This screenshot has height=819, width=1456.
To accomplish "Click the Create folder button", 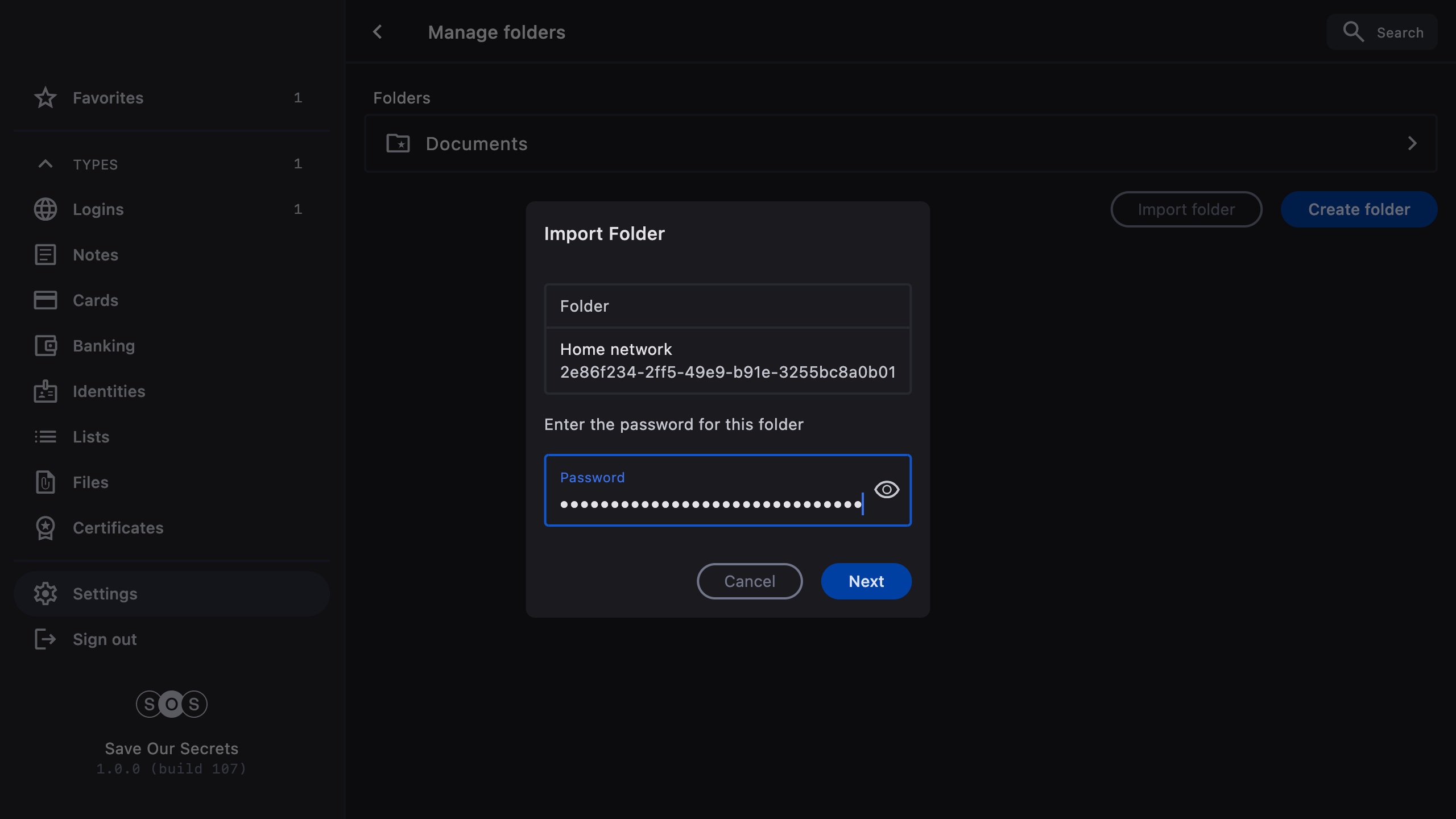I will (x=1358, y=209).
